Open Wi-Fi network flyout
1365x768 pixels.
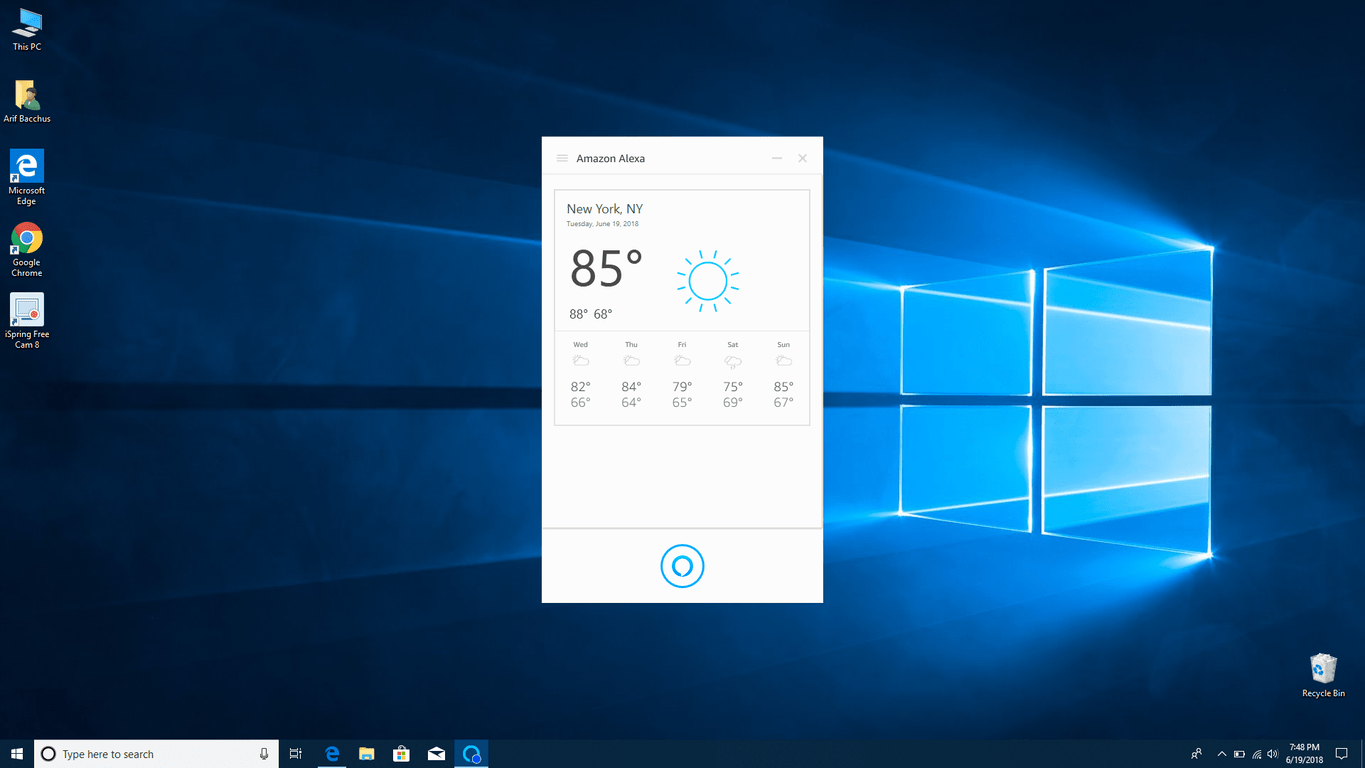click(1256, 754)
